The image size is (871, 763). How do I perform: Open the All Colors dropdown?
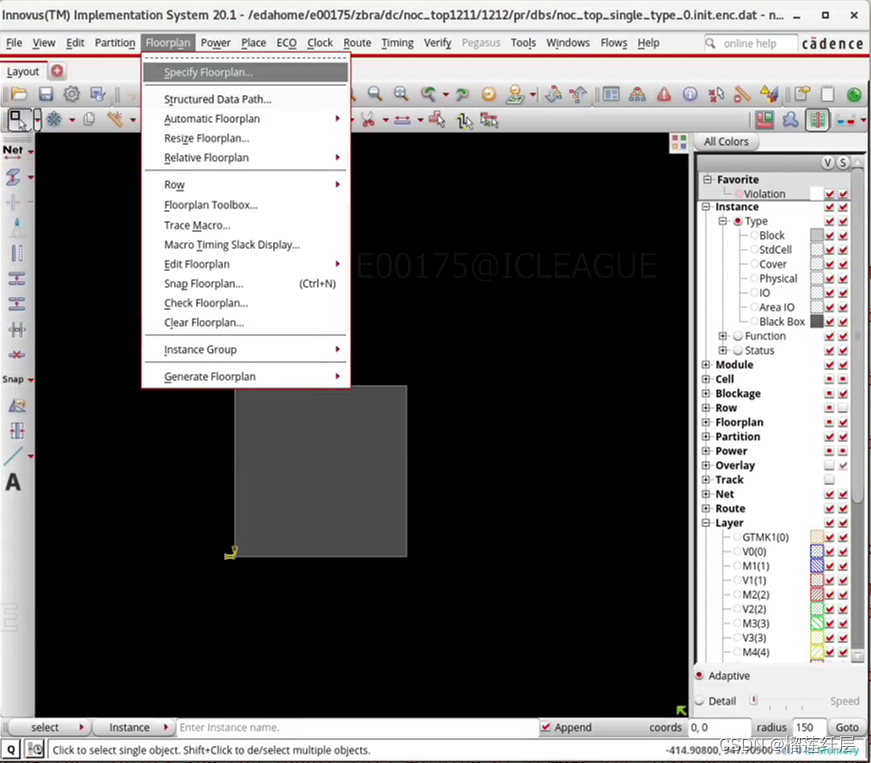pyautogui.click(x=726, y=141)
